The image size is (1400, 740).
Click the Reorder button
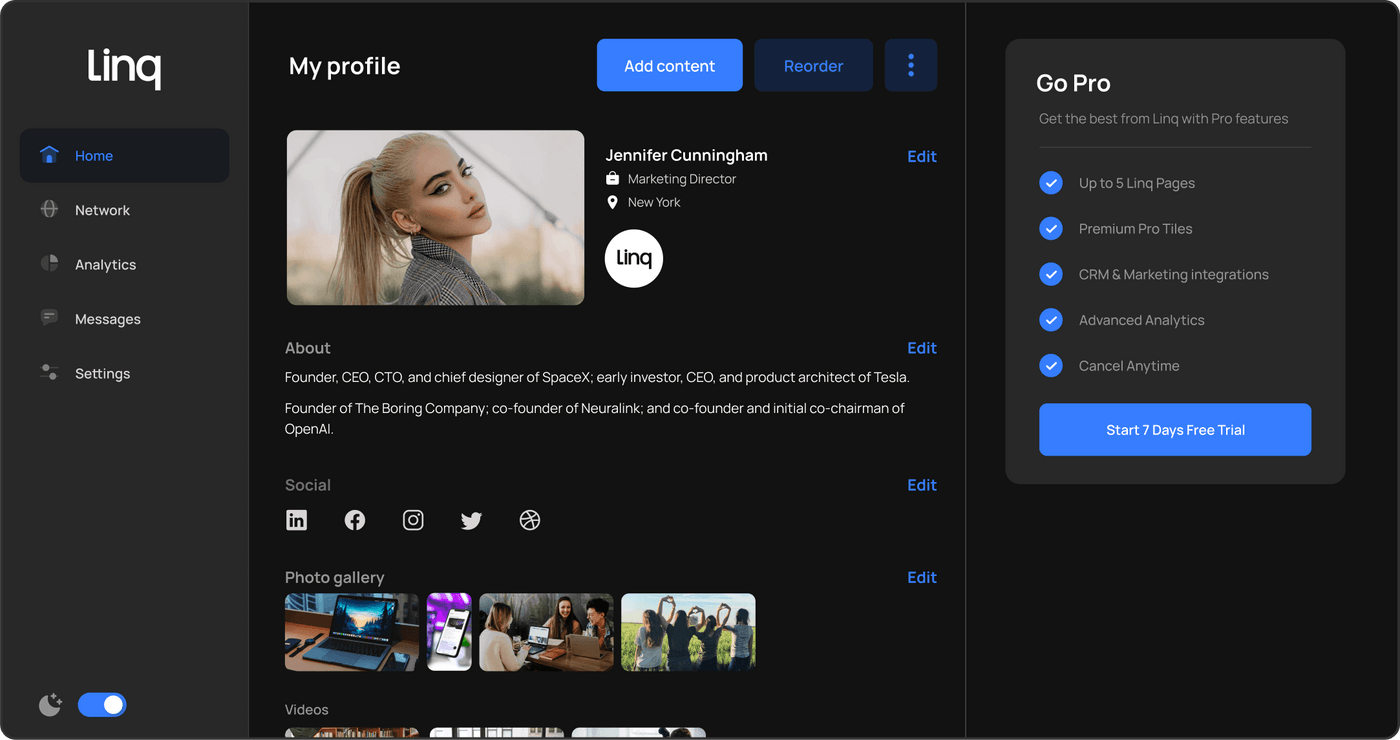[813, 65]
